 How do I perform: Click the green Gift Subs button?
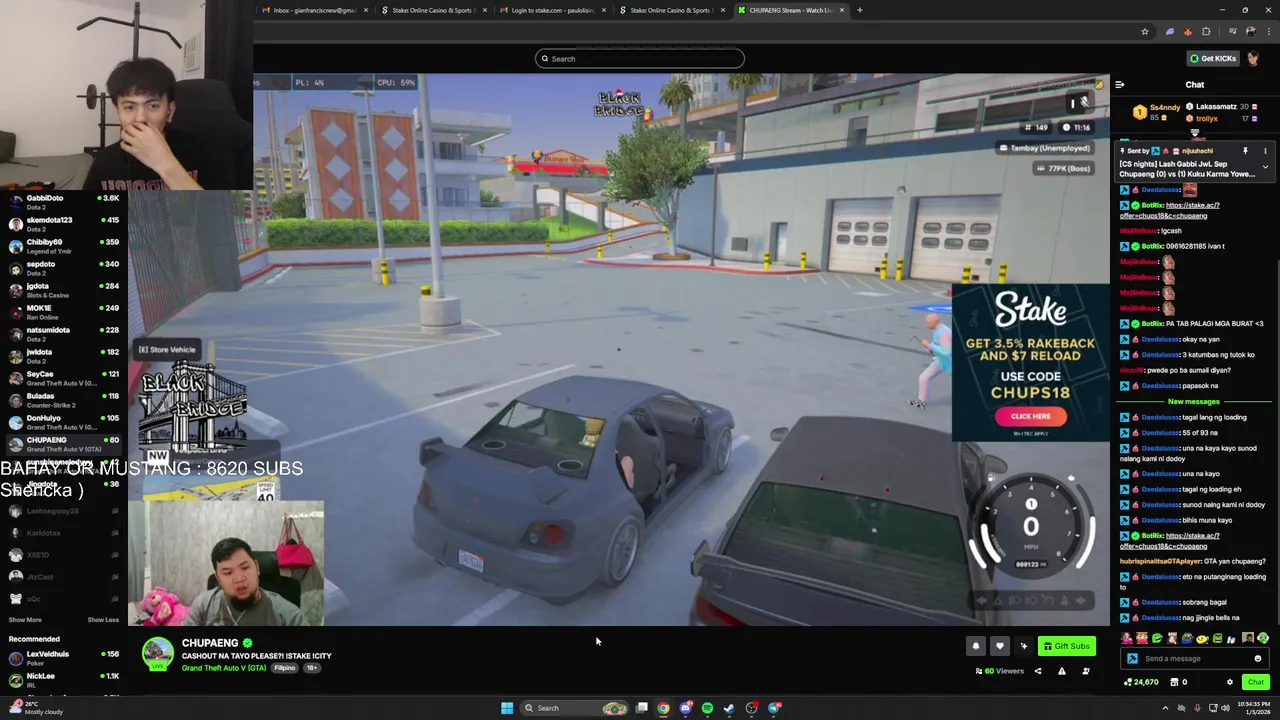[x=1066, y=646]
